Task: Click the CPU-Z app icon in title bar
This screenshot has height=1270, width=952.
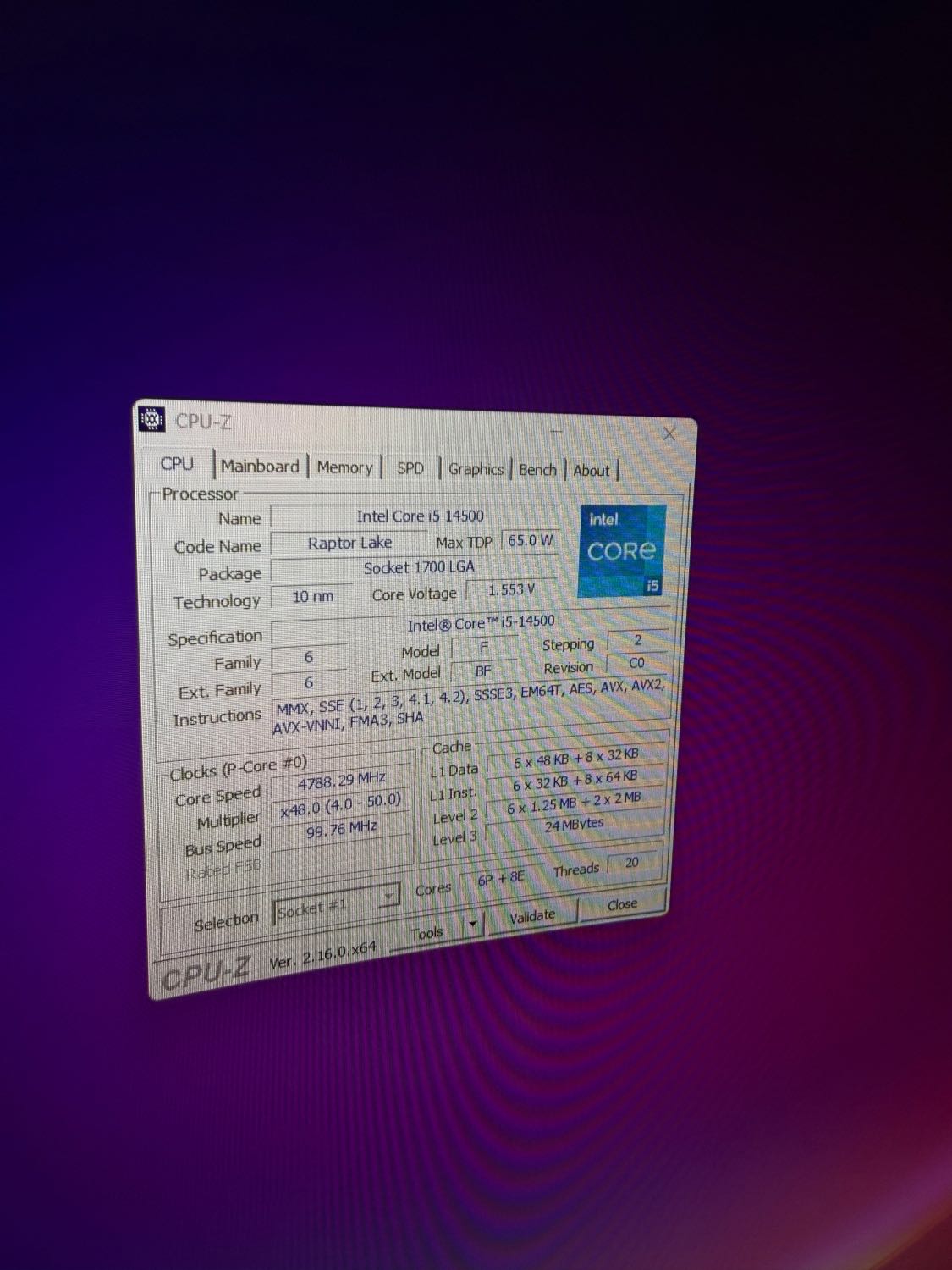Action: (x=151, y=418)
